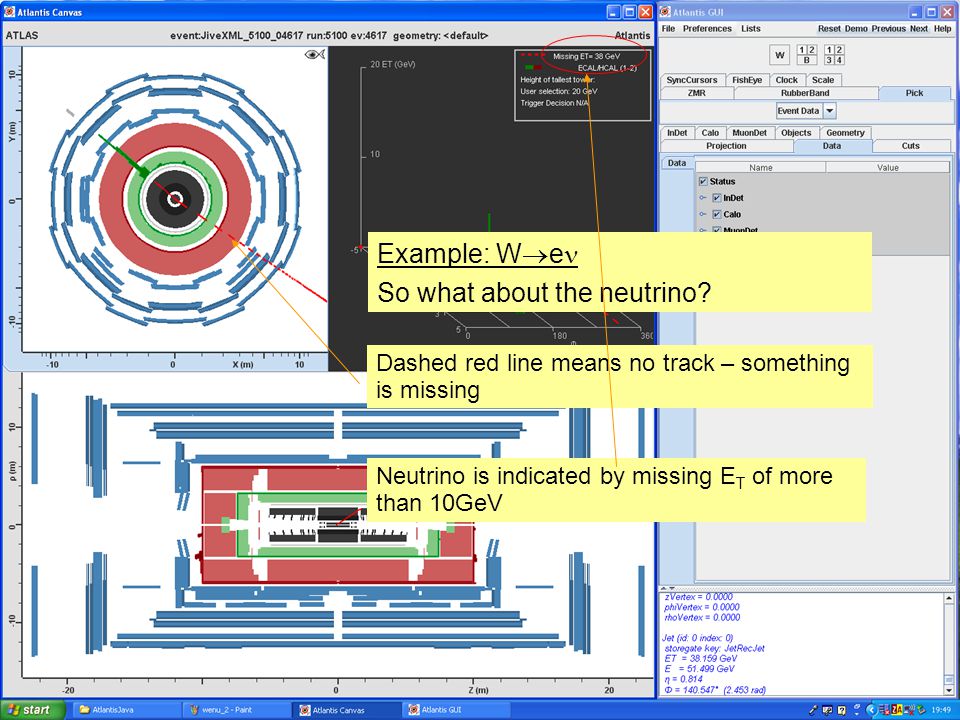The image size is (960, 720).
Task: Click the 'ET = 38.159 GeV' output line
Action: pos(700,659)
